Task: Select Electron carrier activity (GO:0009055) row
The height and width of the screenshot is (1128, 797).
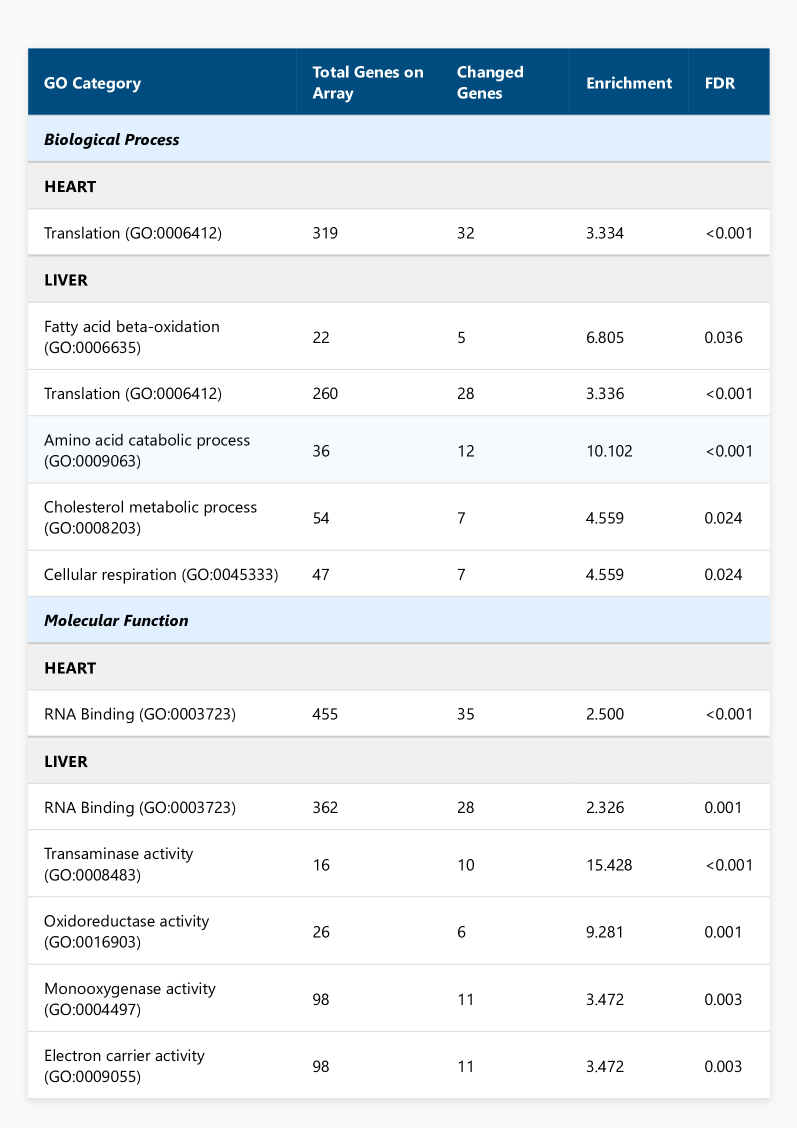Action: [x=124, y=1066]
